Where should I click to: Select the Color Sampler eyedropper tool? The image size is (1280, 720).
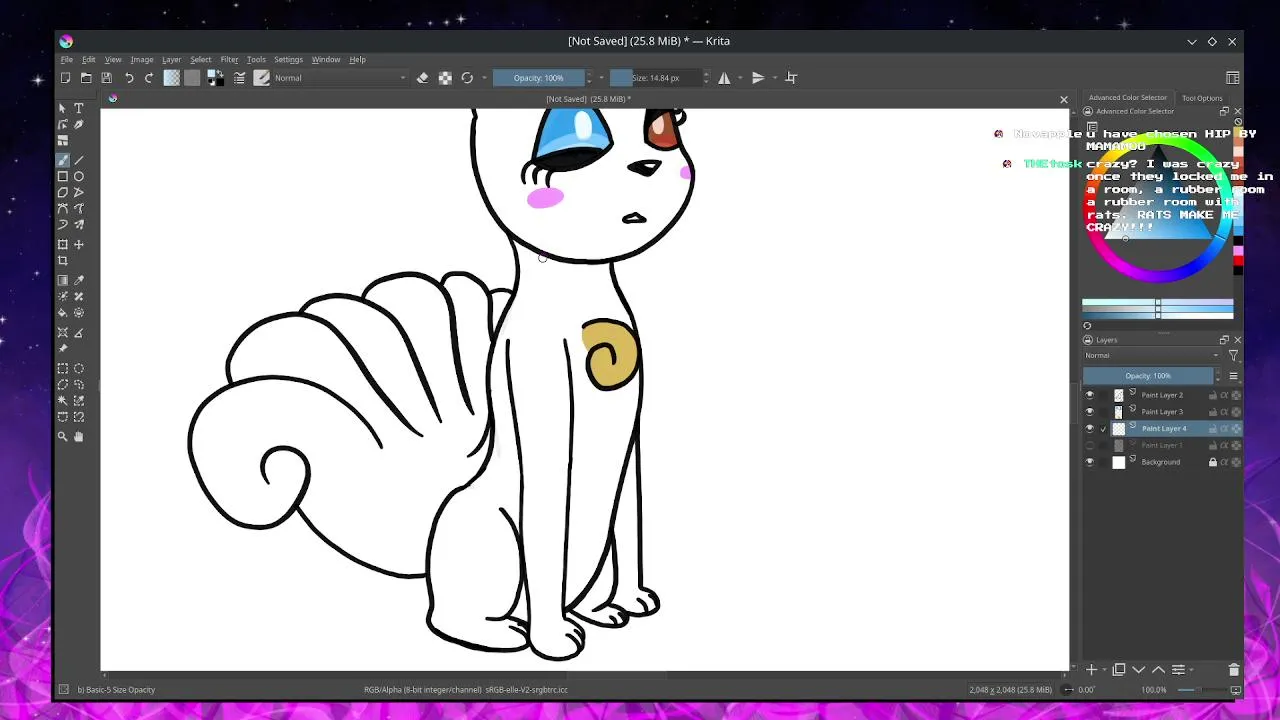(79, 281)
